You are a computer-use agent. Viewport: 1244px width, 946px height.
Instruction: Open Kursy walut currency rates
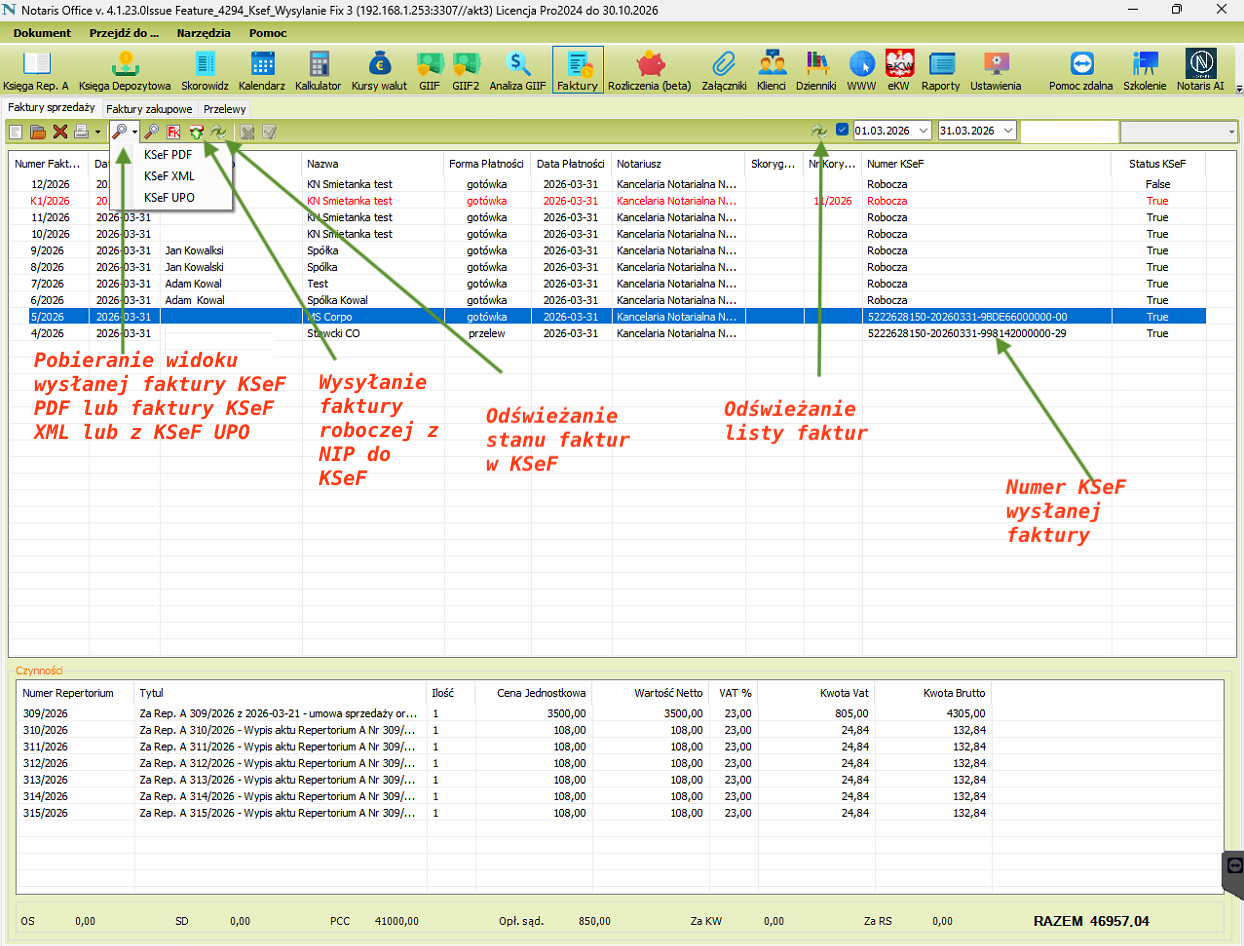click(x=379, y=70)
